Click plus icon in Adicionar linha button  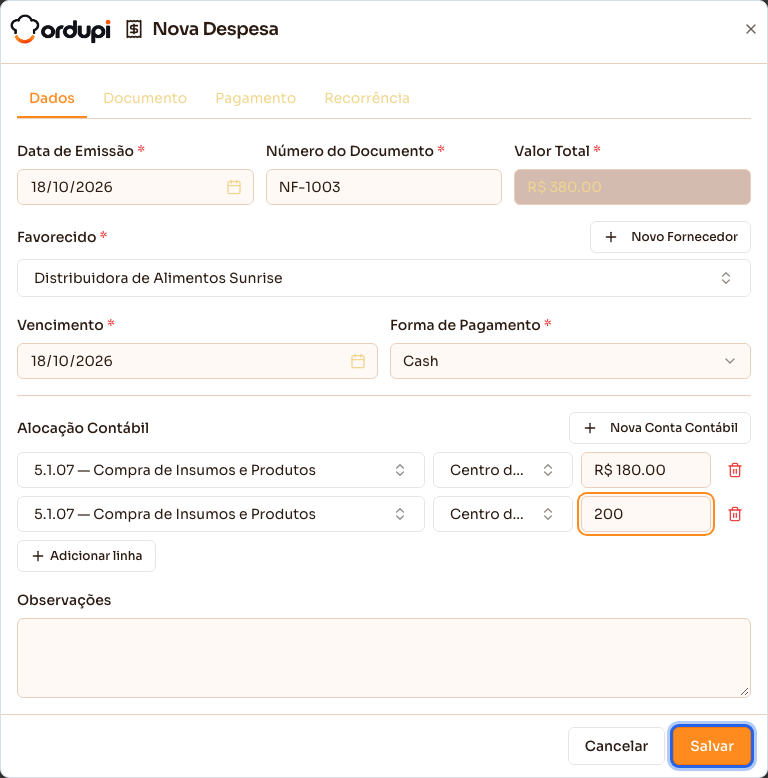(38, 556)
